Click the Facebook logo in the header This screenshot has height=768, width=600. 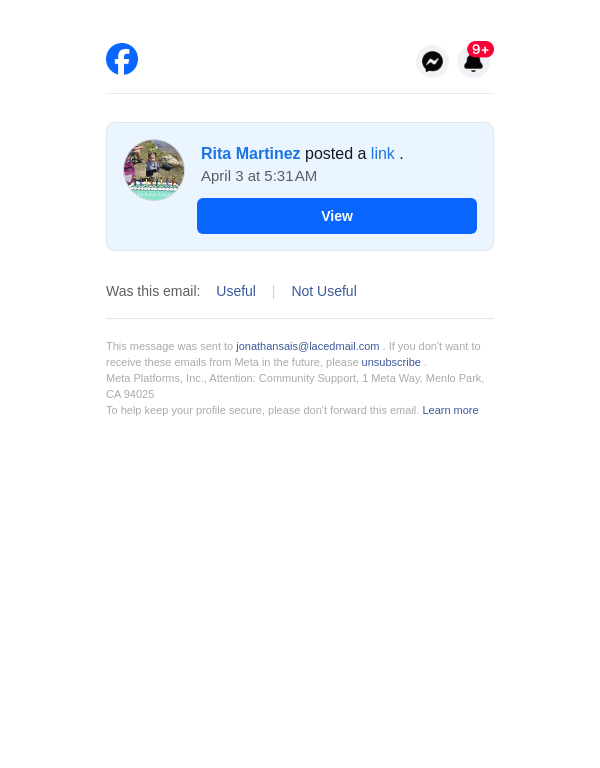tap(122, 59)
